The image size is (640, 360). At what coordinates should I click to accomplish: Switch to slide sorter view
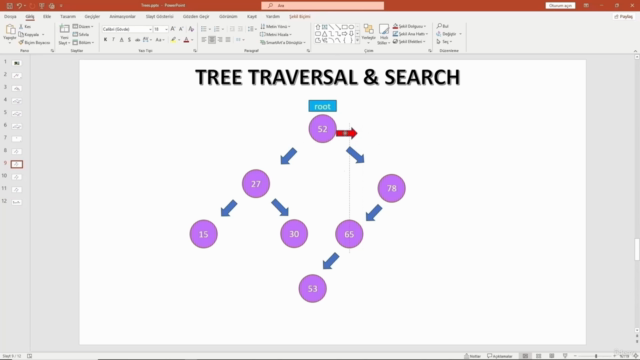click(x=538, y=356)
